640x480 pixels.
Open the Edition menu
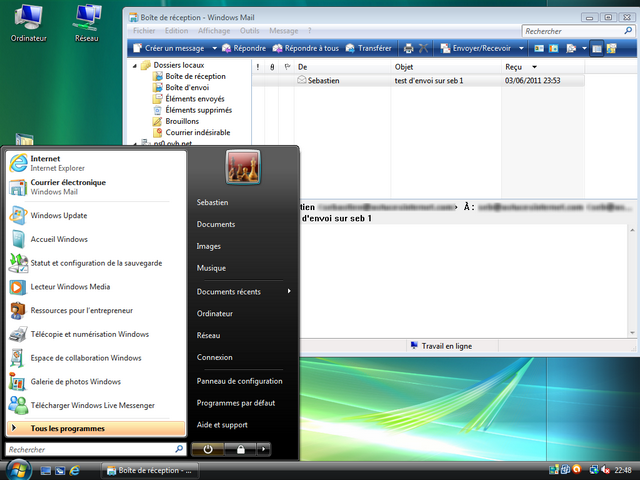coord(176,31)
